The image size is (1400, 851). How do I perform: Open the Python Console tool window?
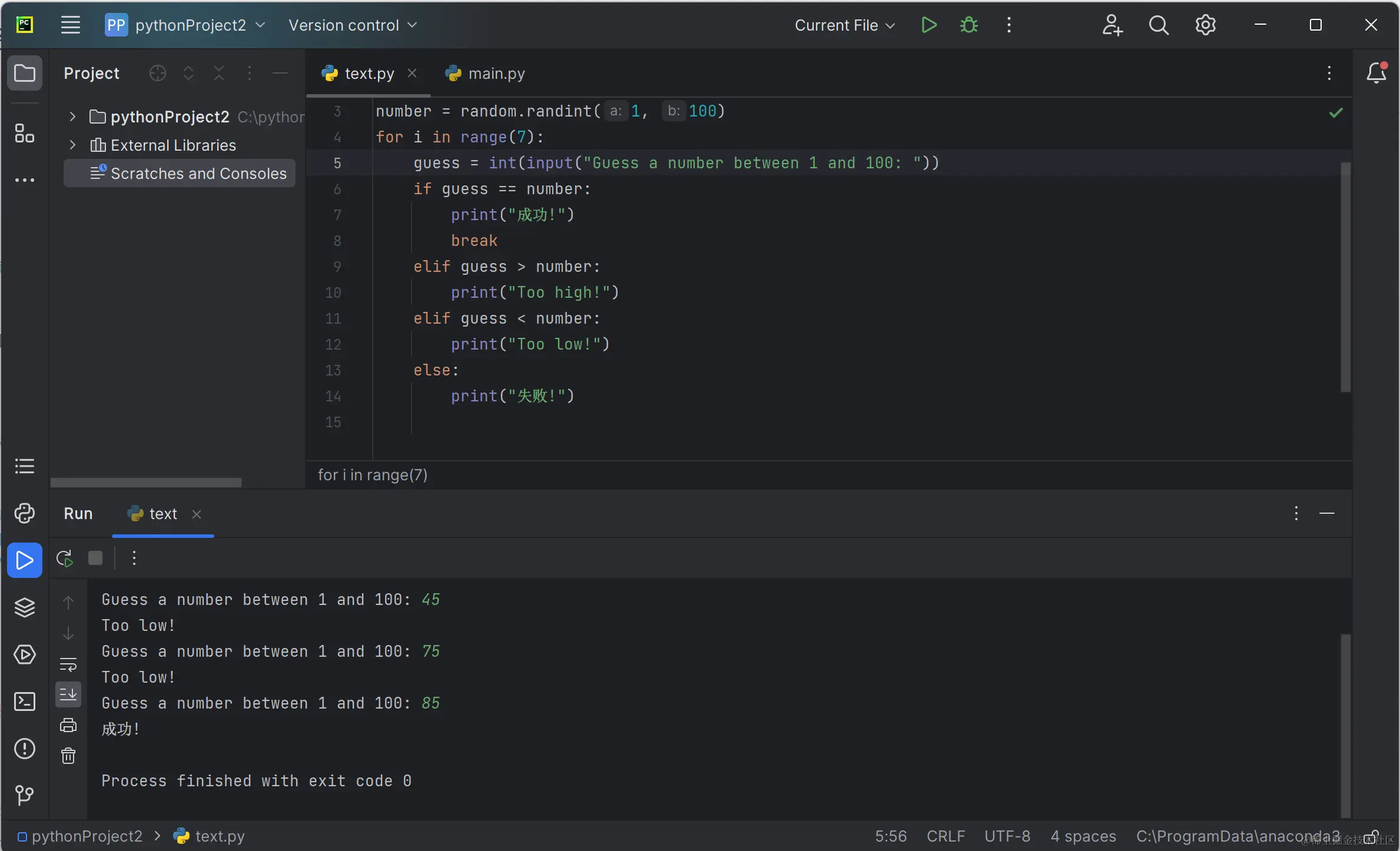pyautogui.click(x=24, y=513)
